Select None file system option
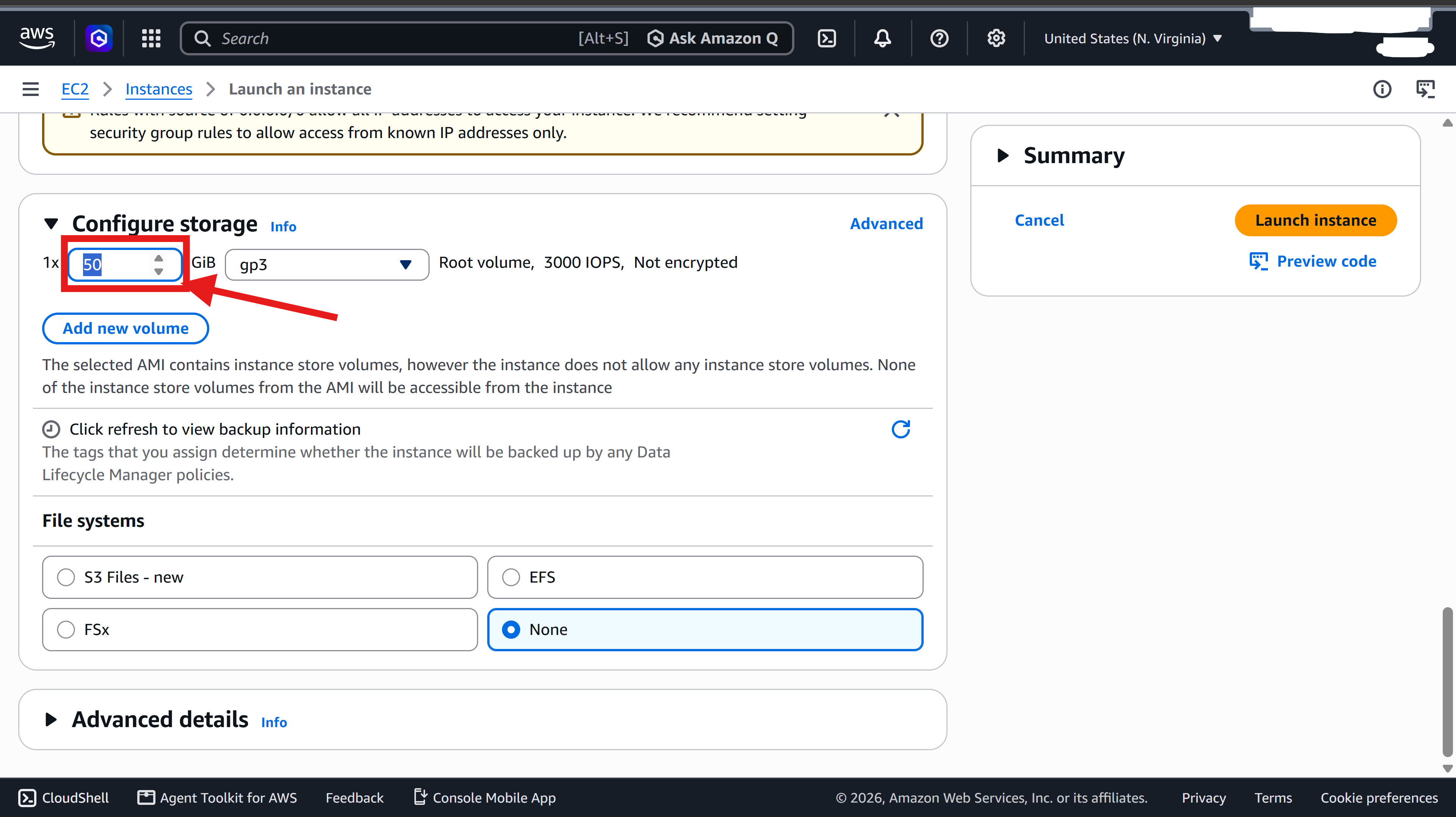 [705, 629]
